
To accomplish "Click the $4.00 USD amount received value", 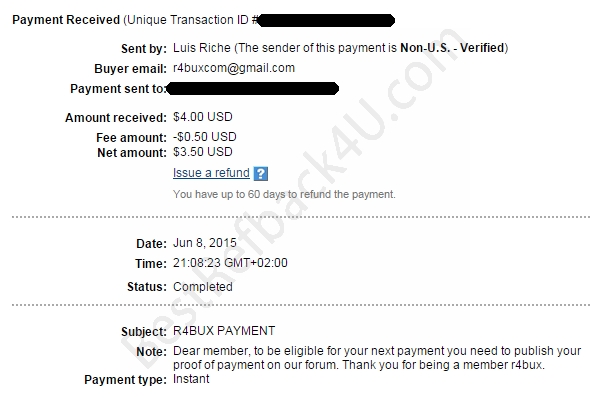I will [x=203, y=117].
